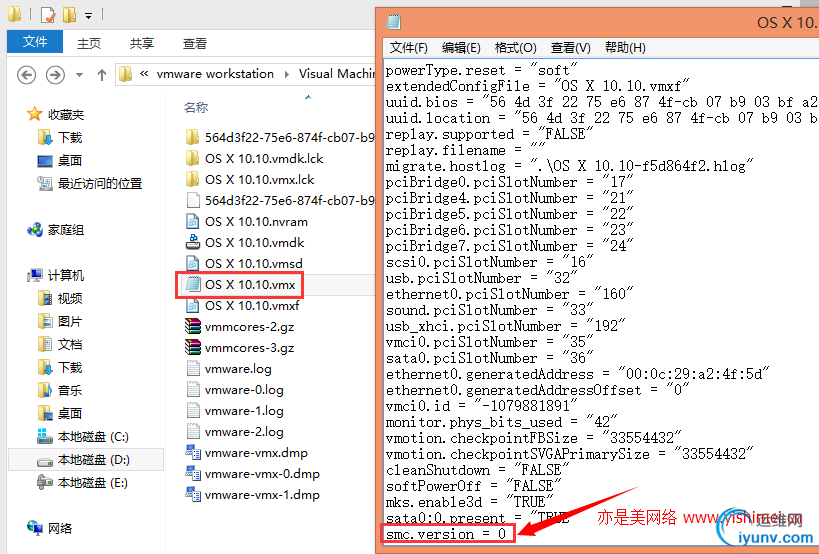
Task: Click the address bar folder icon
Action: click(125, 74)
